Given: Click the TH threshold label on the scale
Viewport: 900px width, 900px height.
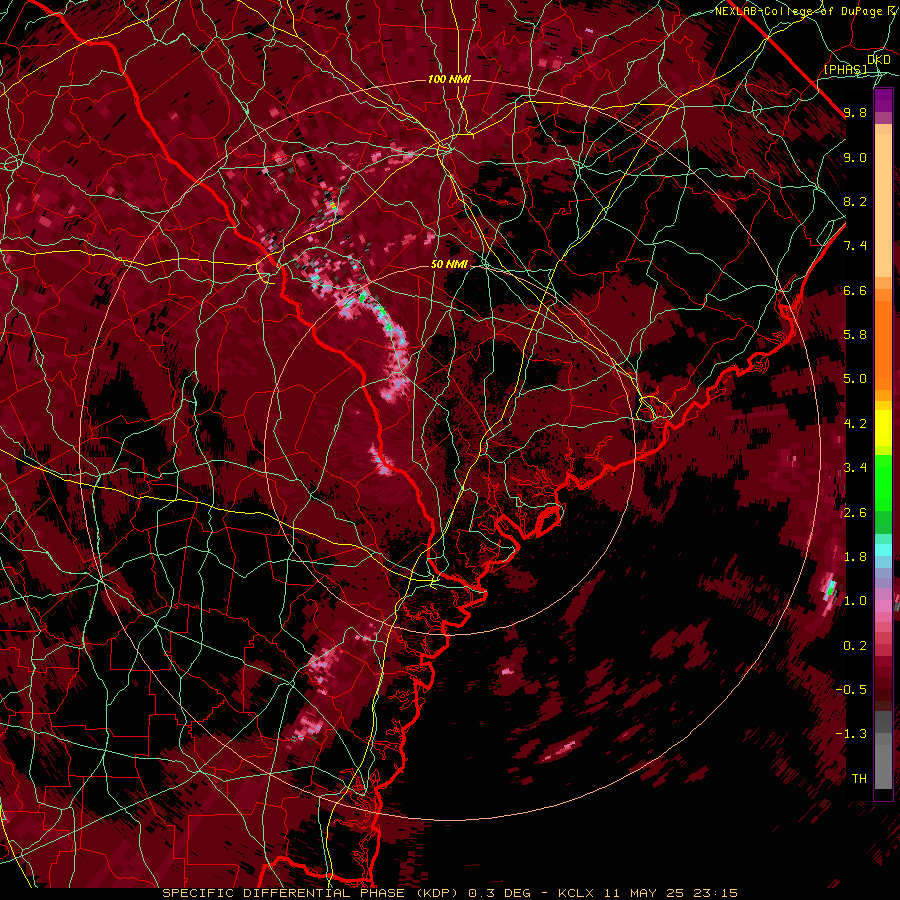Looking at the screenshot, I should pyautogui.click(x=859, y=779).
